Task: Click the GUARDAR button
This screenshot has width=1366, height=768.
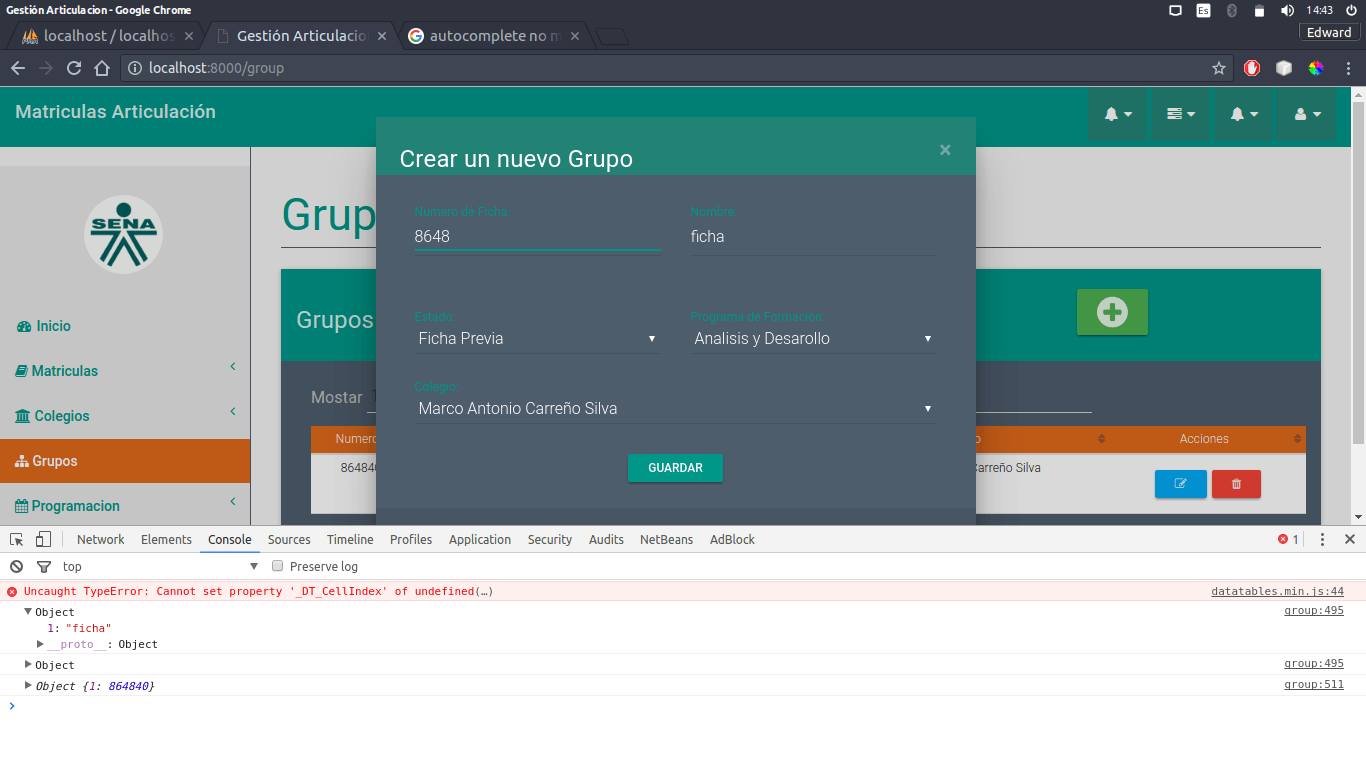Action: [x=675, y=468]
